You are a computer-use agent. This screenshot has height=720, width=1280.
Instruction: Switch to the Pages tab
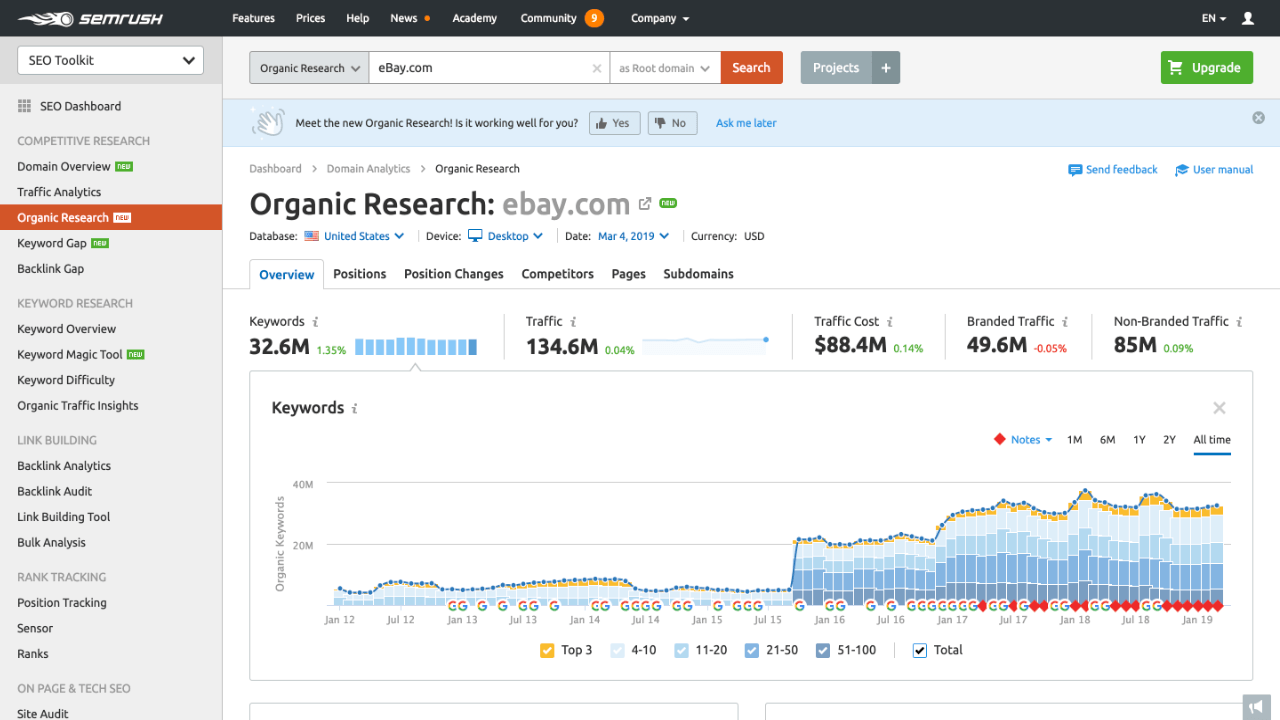[629, 274]
